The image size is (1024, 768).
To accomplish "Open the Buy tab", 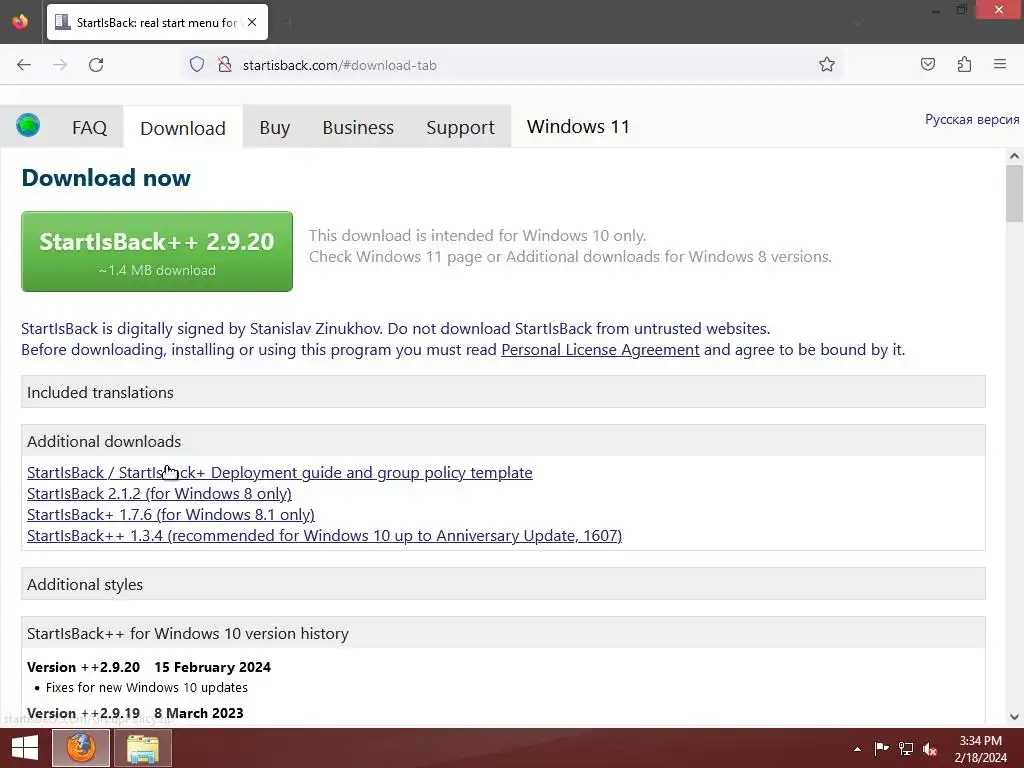I will [274, 127].
